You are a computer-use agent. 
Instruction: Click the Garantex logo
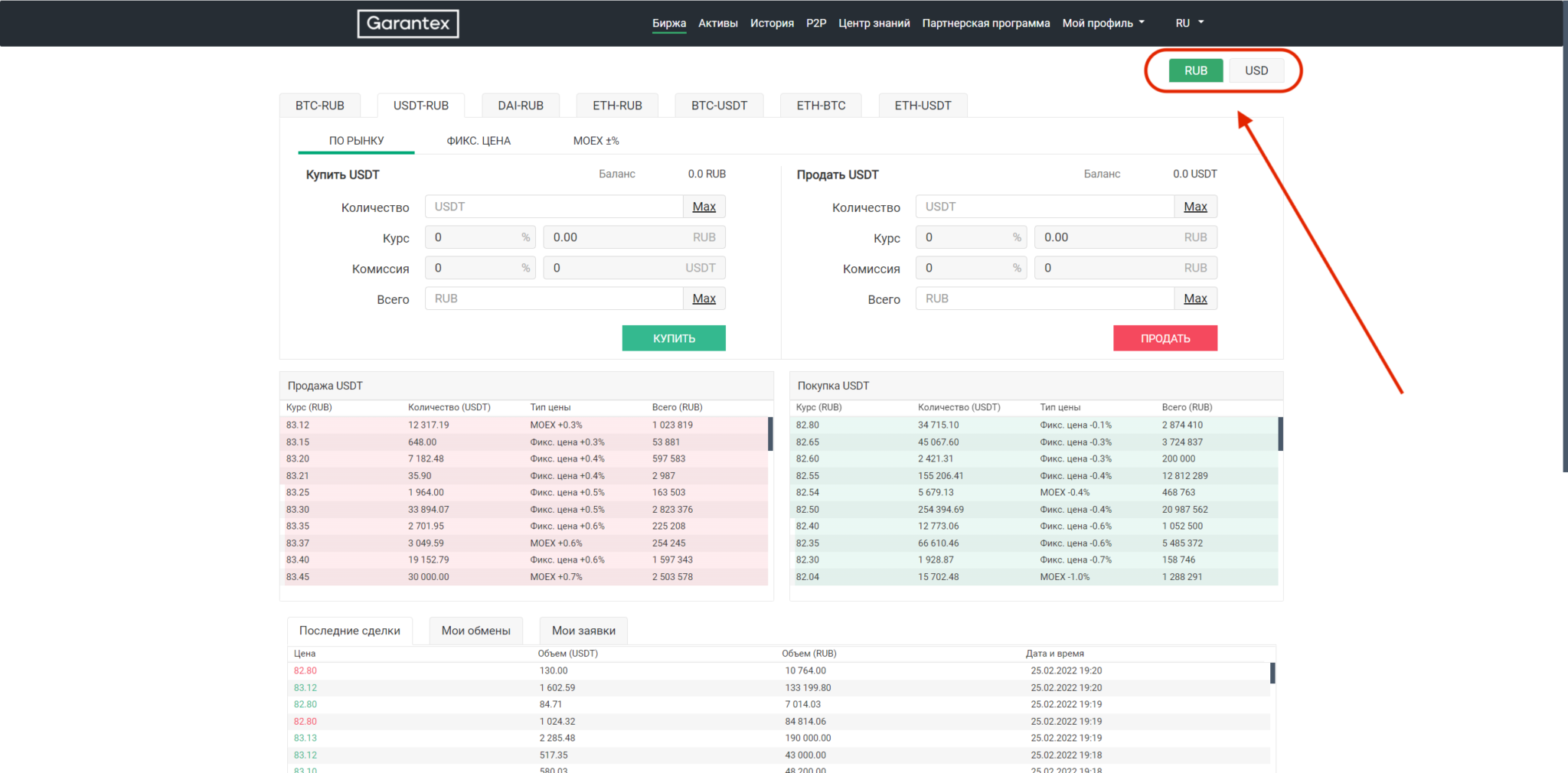(x=408, y=24)
